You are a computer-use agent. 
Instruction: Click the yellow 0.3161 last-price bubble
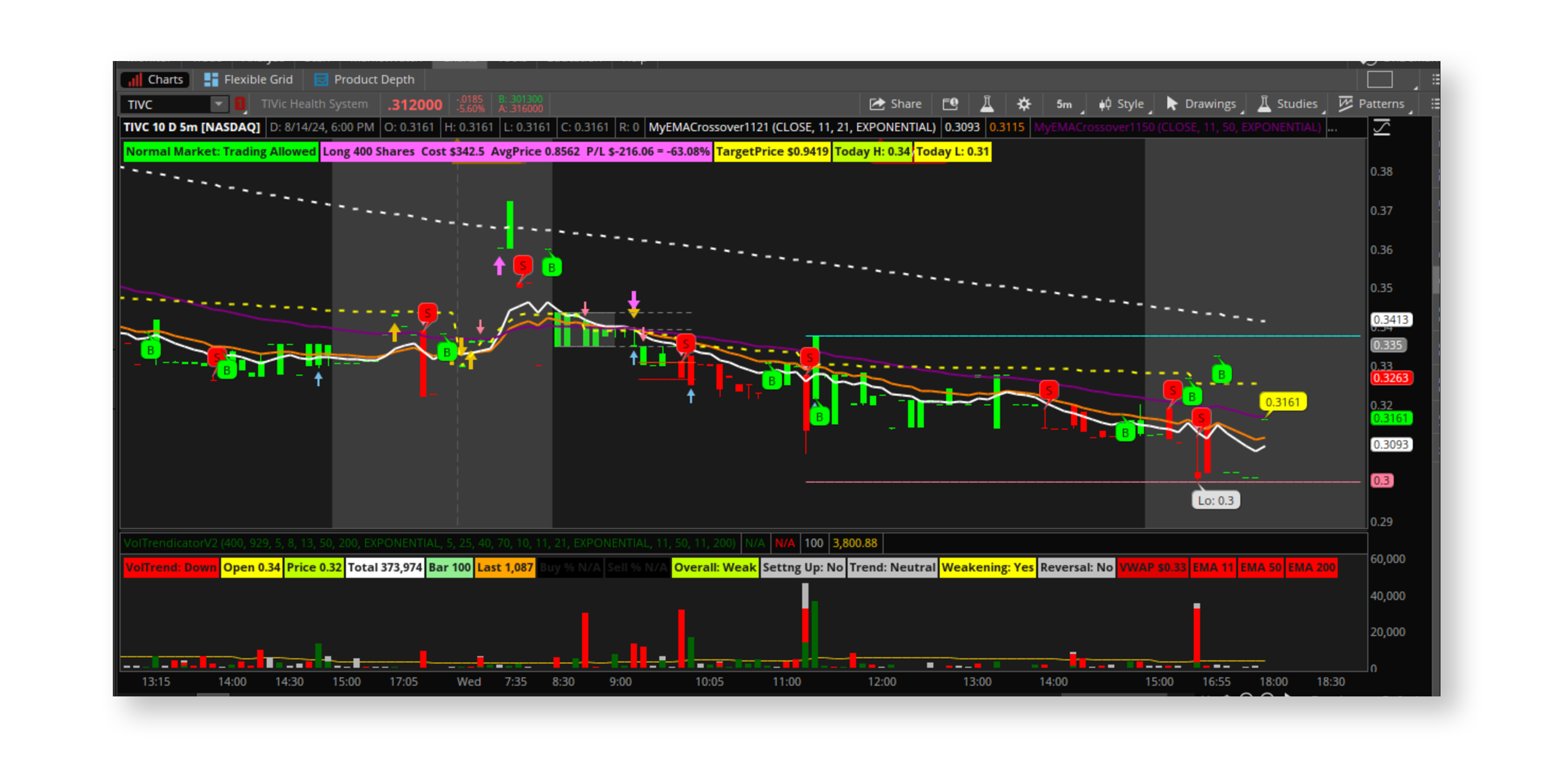[1282, 402]
